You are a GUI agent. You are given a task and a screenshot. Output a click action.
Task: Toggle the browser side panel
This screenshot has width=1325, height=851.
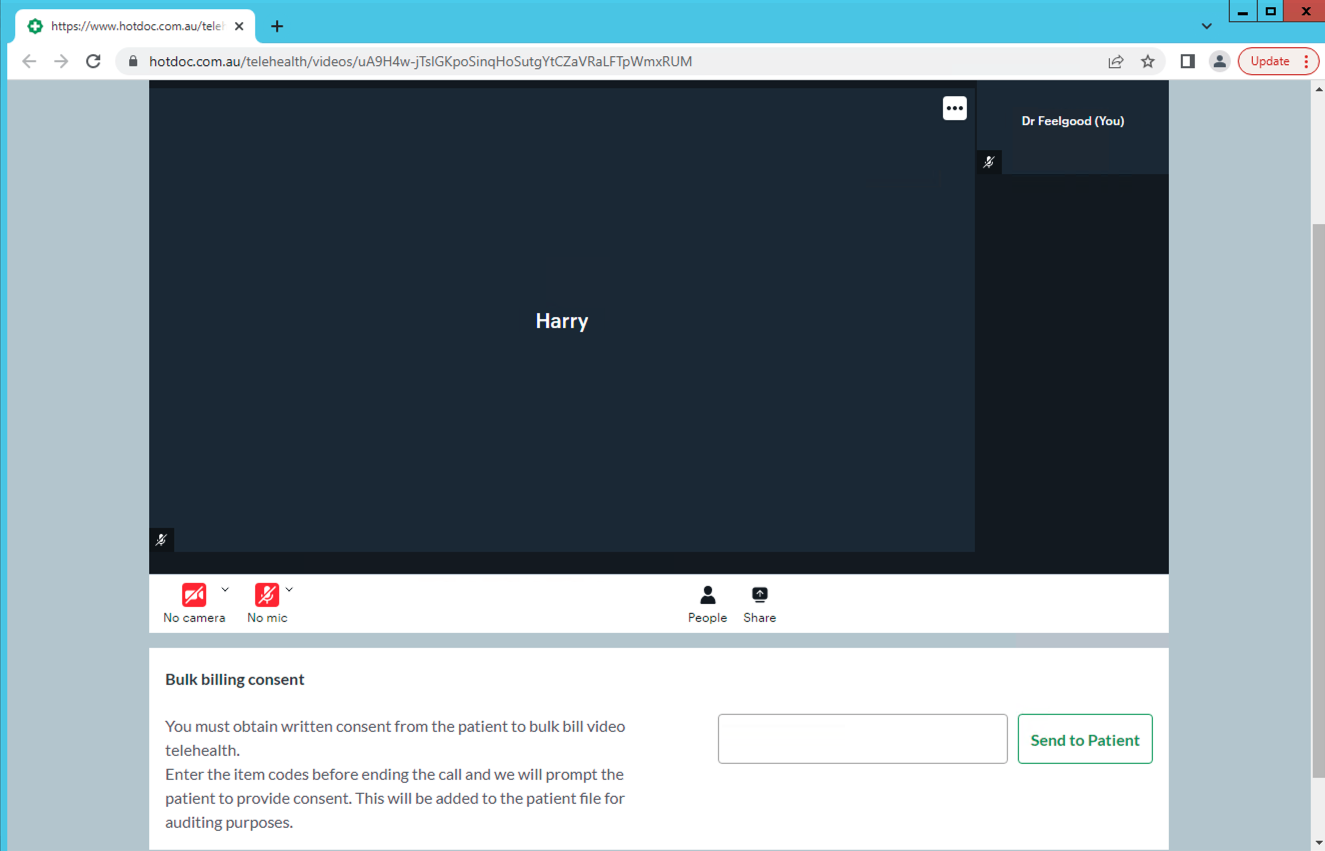point(1187,61)
